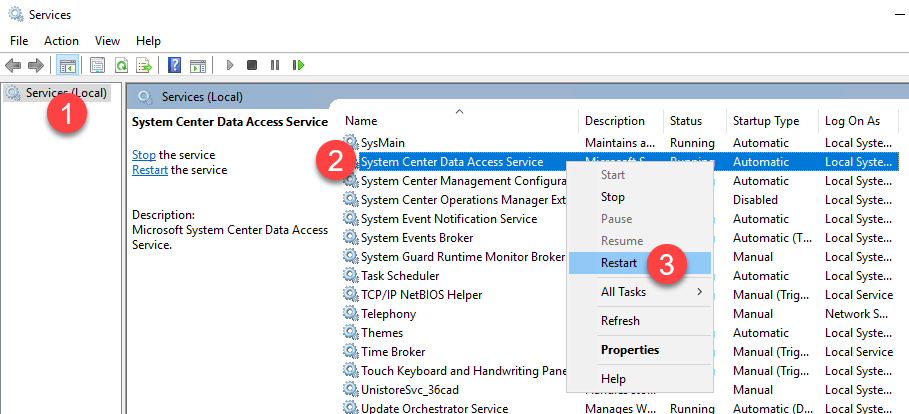
Task: Click the blue Help toolbar icon
Action: coord(174,65)
